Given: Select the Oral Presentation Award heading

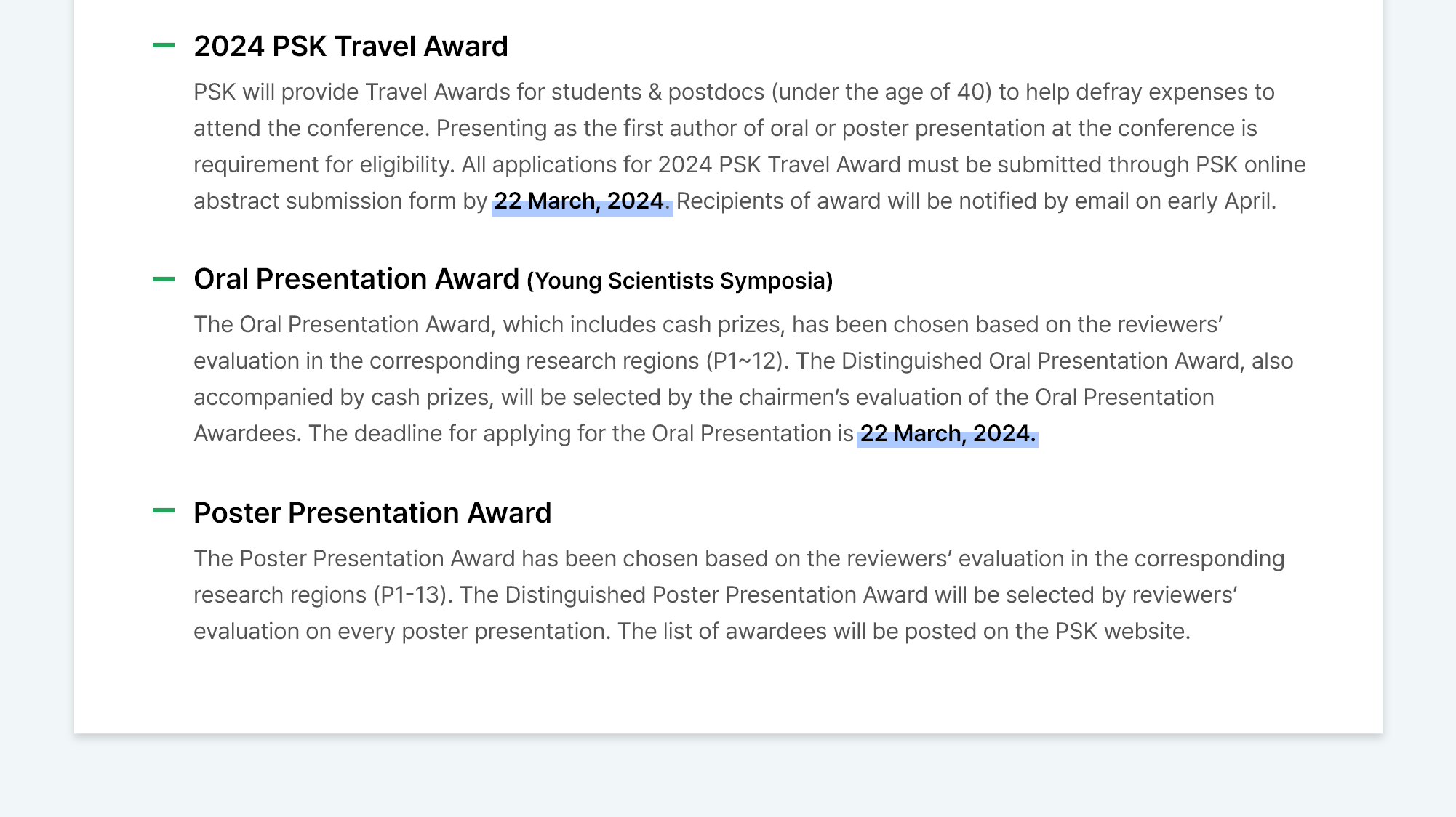Looking at the screenshot, I should [356, 279].
